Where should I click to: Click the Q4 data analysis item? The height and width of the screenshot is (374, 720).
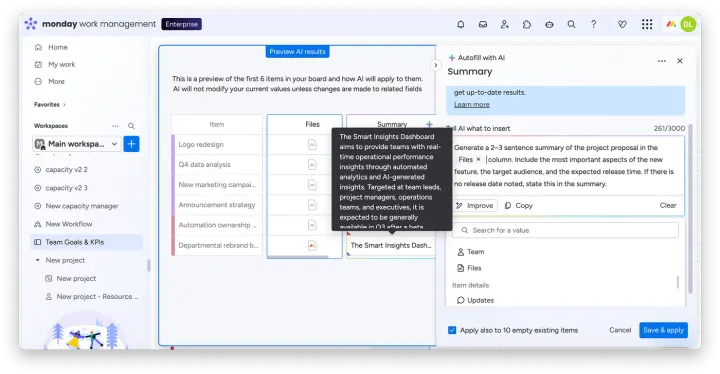click(204, 165)
